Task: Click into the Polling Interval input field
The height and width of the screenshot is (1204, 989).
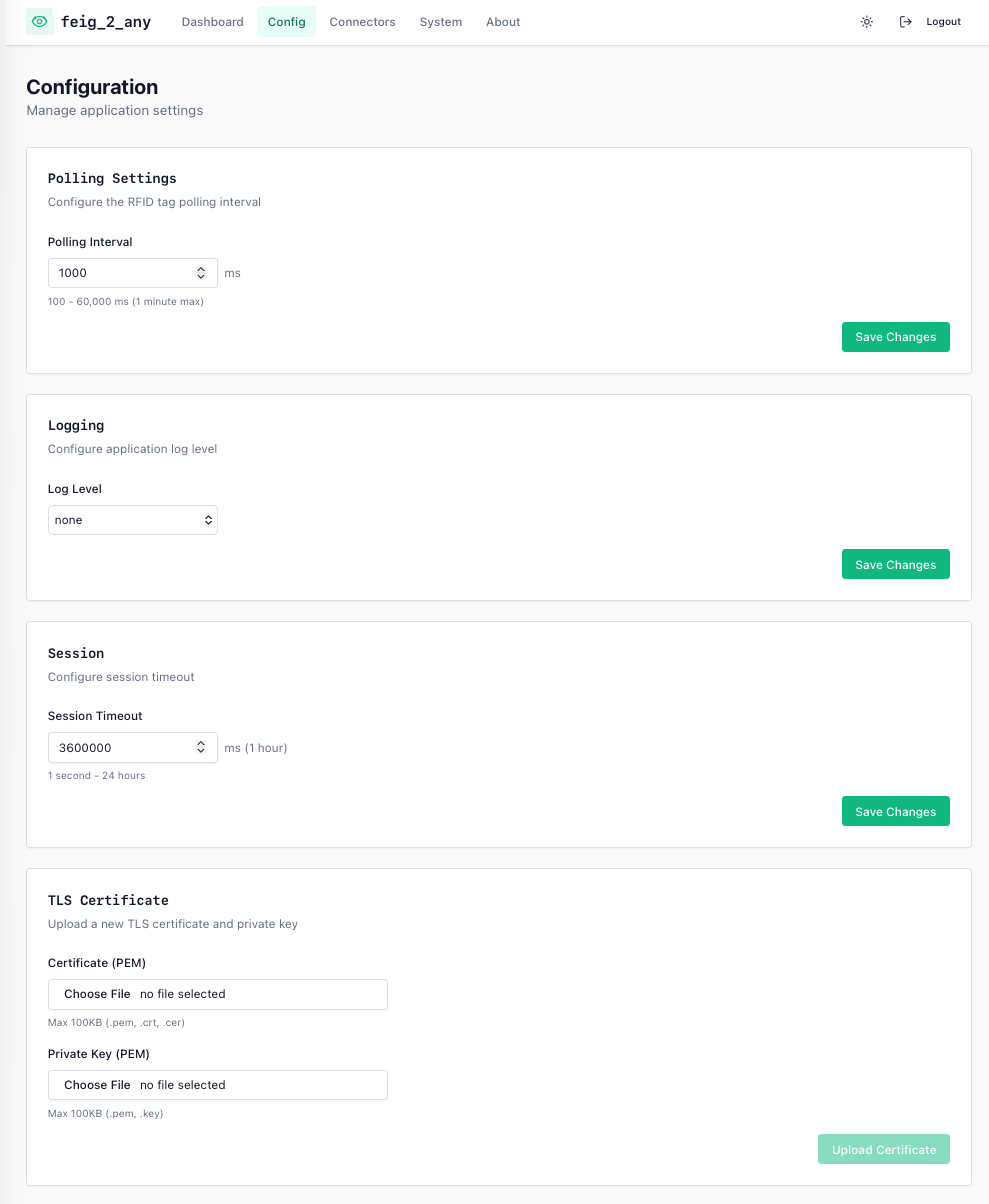Action: (x=120, y=273)
